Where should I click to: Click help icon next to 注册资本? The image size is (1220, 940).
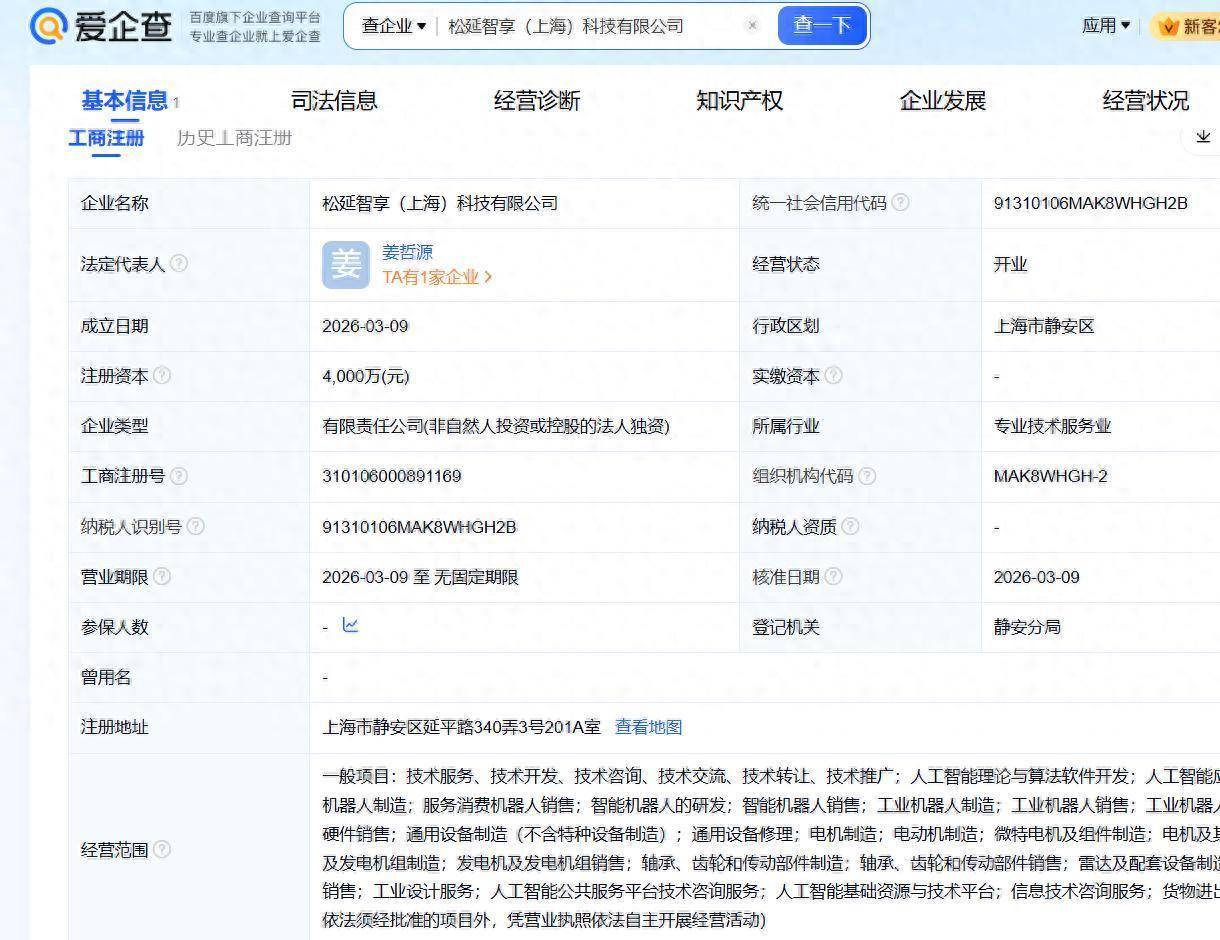tap(162, 376)
